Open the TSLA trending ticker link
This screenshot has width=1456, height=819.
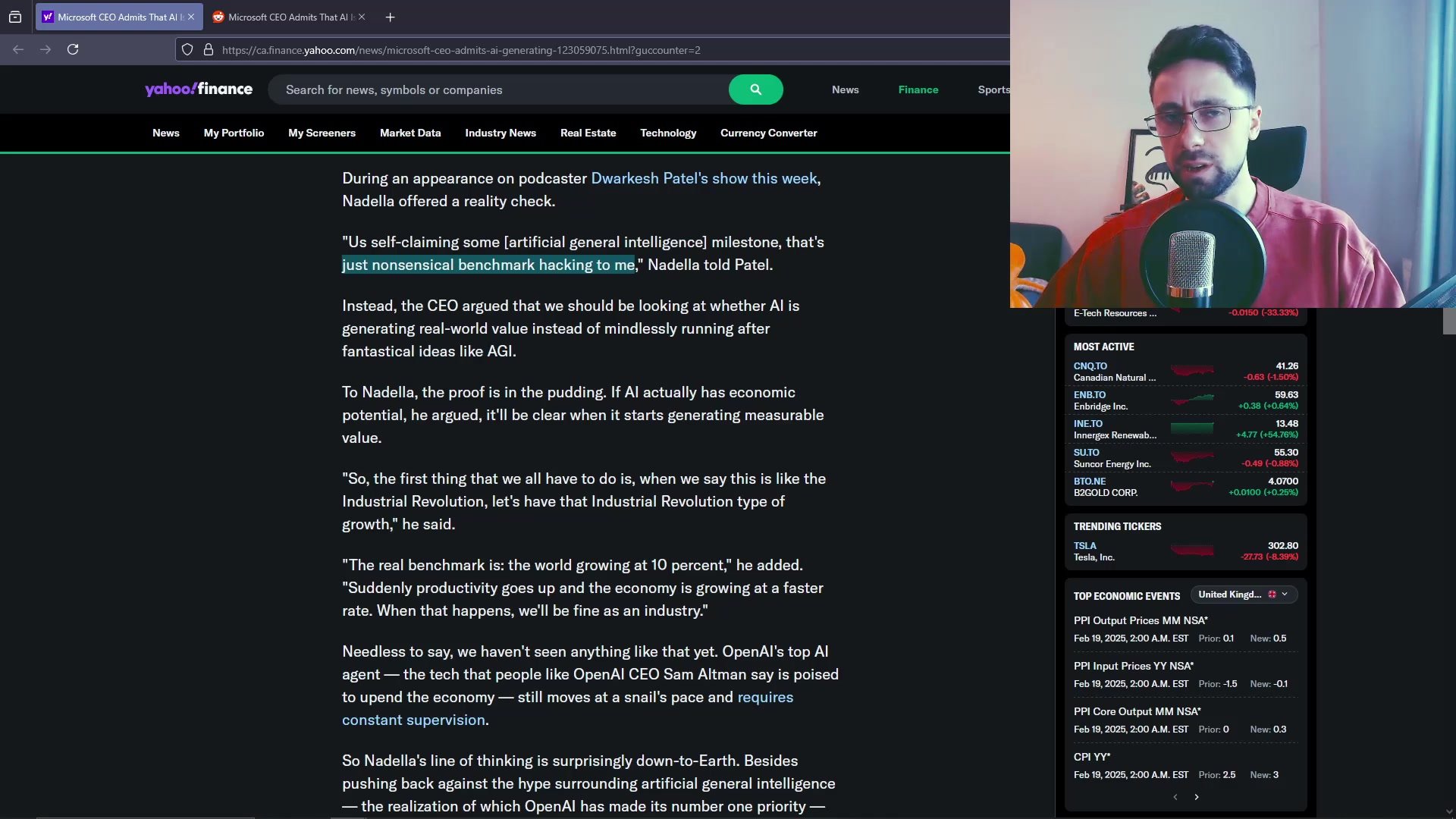[1084, 545]
